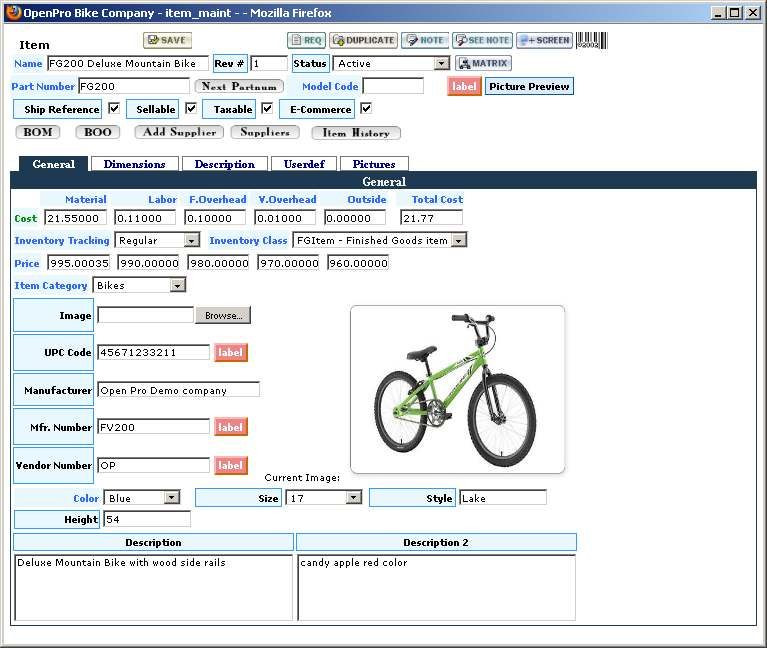The width and height of the screenshot is (767, 648).
Task: Toggle the Sellable checkbox
Action: 190,108
